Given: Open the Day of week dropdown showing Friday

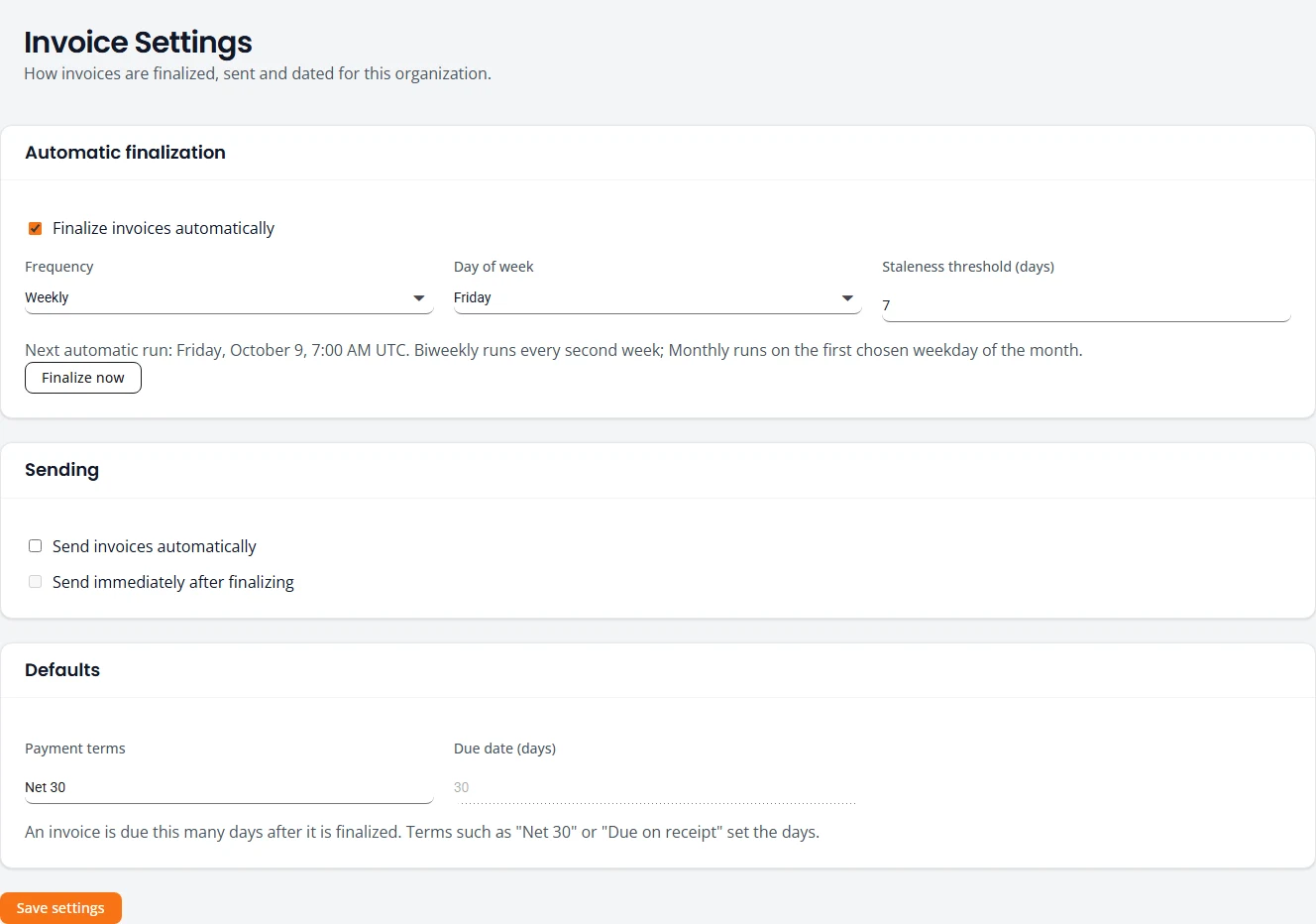Looking at the screenshot, I should (x=657, y=297).
